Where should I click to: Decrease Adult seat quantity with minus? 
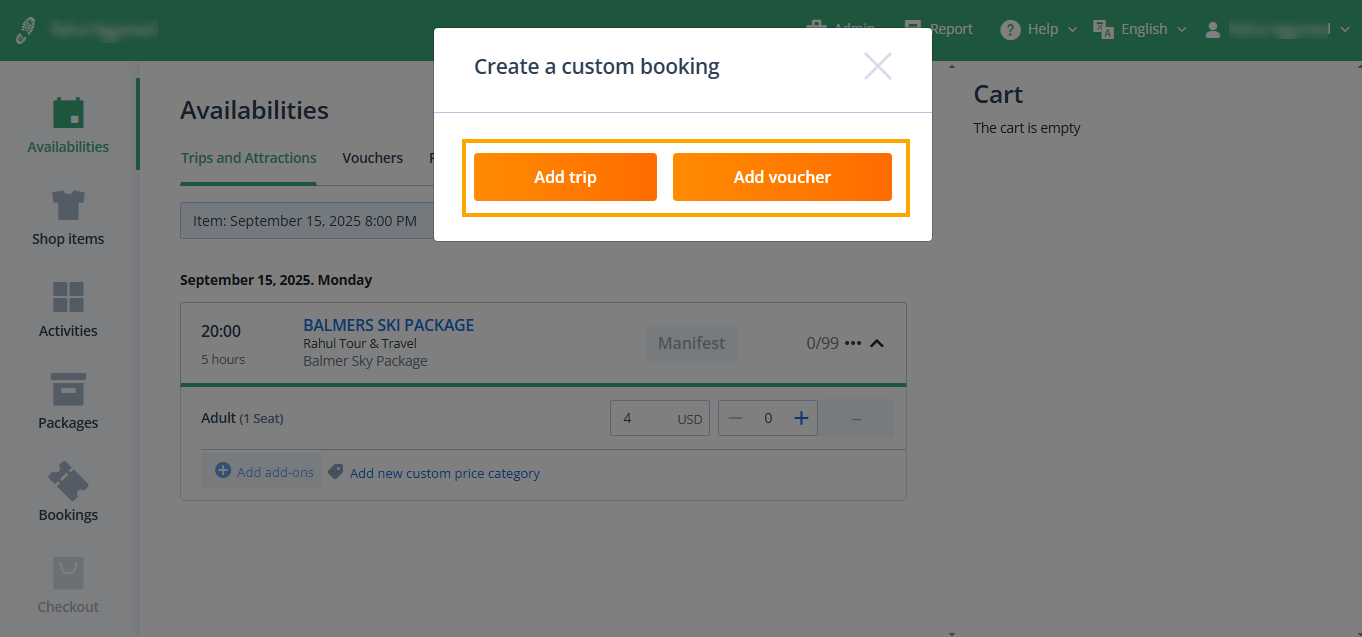(x=736, y=419)
